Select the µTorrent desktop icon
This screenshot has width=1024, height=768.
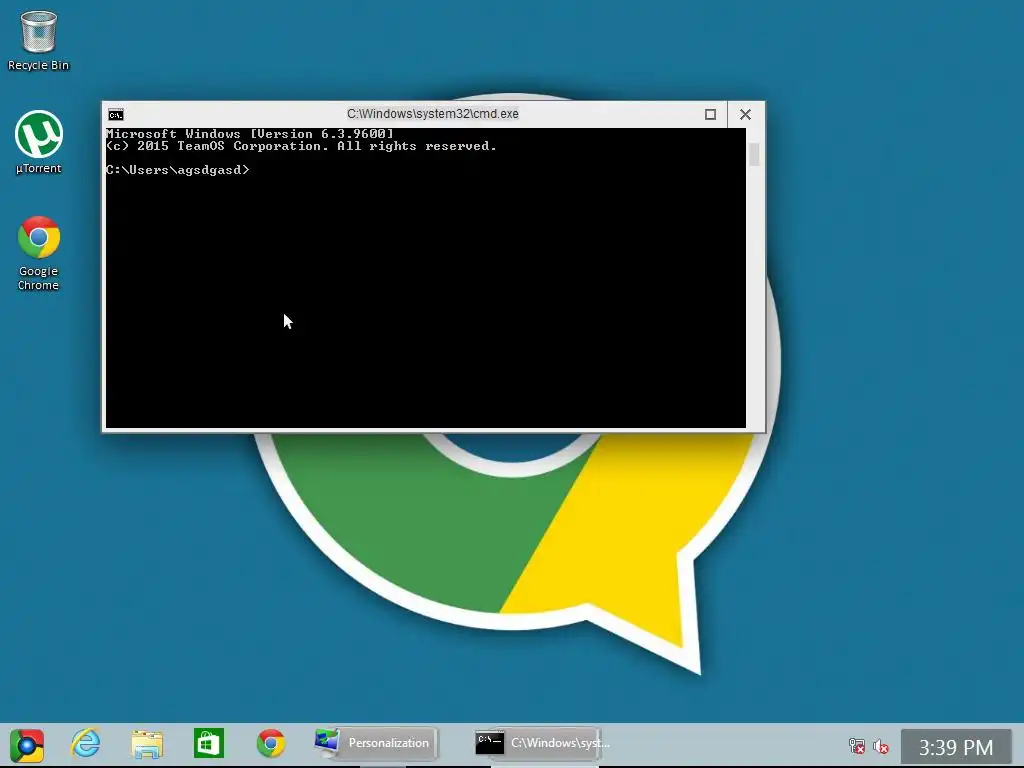point(39,142)
